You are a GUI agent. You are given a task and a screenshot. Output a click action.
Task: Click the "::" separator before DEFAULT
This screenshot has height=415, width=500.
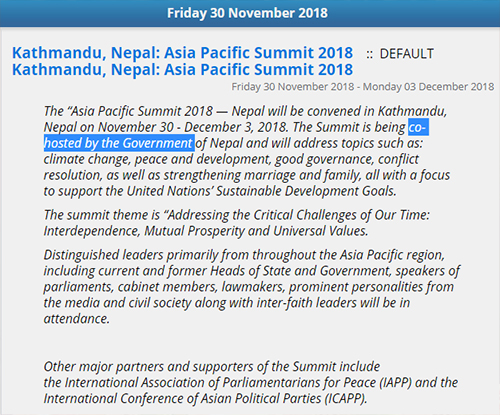click(x=369, y=55)
